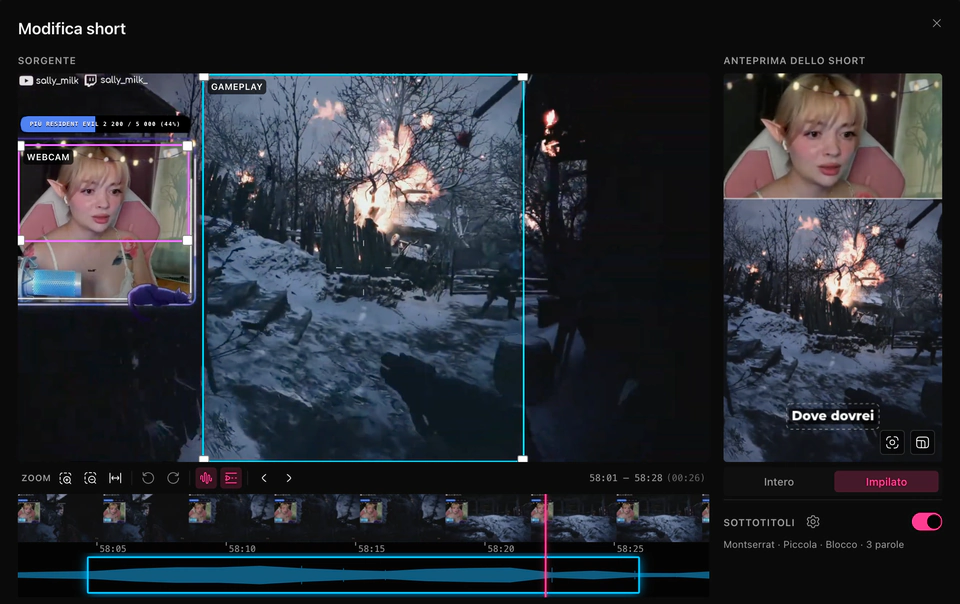Screen dimensions: 960x604
Task: Click the webcam crop top-right handle
Action: point(187,146)
